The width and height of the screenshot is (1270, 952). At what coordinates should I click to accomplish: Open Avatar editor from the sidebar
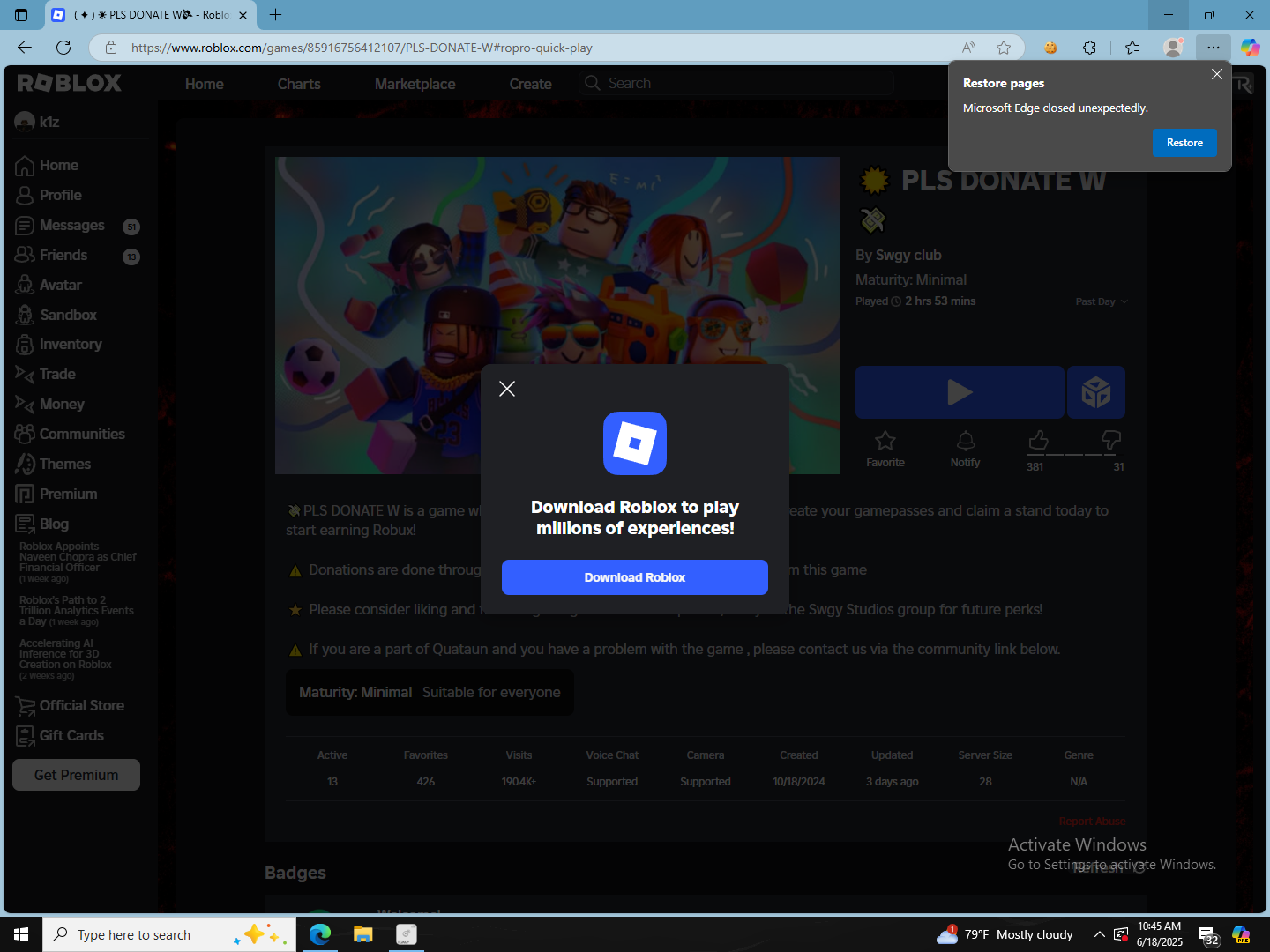pyautogui.click(x=49, y=286)
